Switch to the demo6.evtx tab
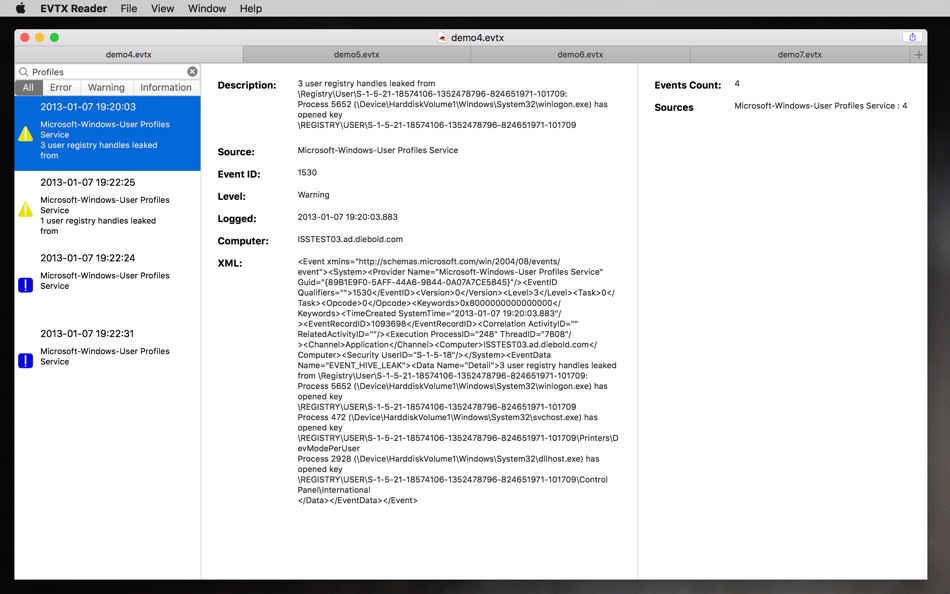The height and width of the screenshot is (594, 950). click(x=580, y=55)
